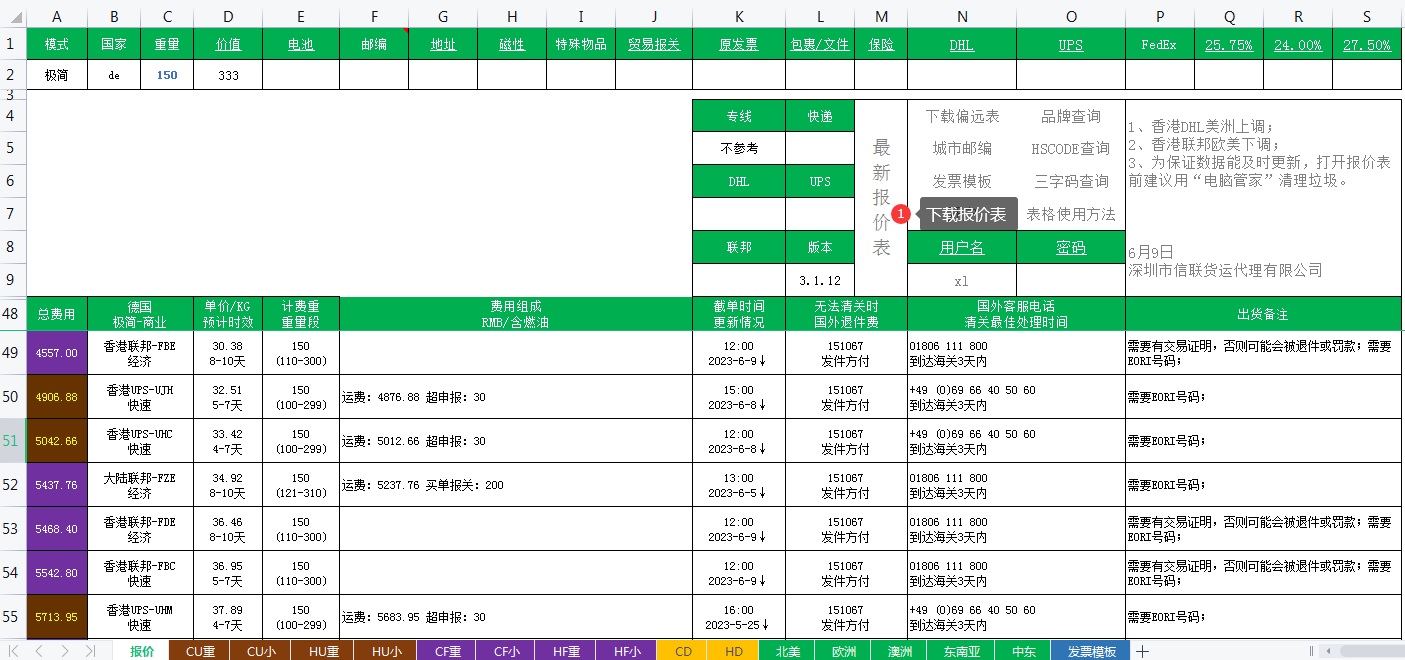Click the last sheet navigation arrow

coord(90,651)
